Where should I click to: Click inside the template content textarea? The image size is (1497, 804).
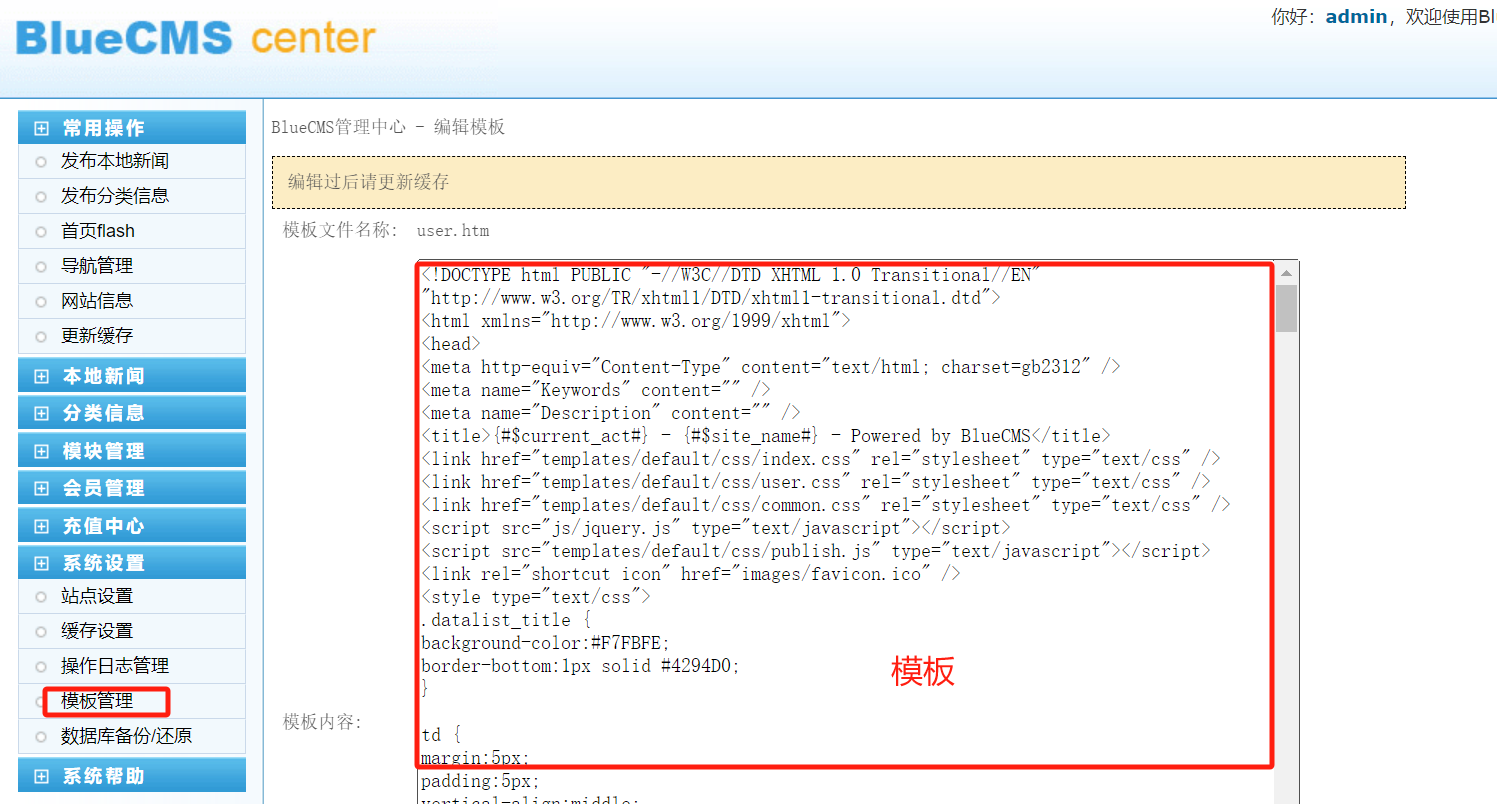[846, 531]
